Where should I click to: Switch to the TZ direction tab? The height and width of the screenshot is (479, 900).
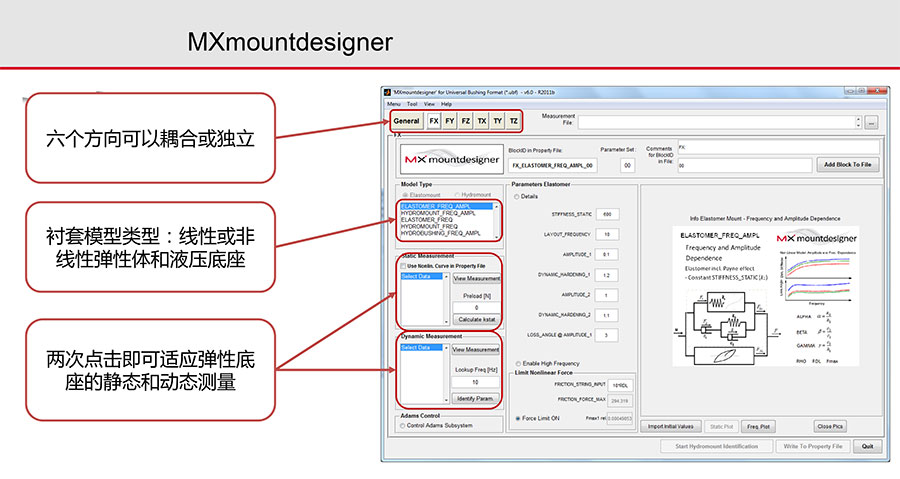pyautogui.click(x=514, y=121)
